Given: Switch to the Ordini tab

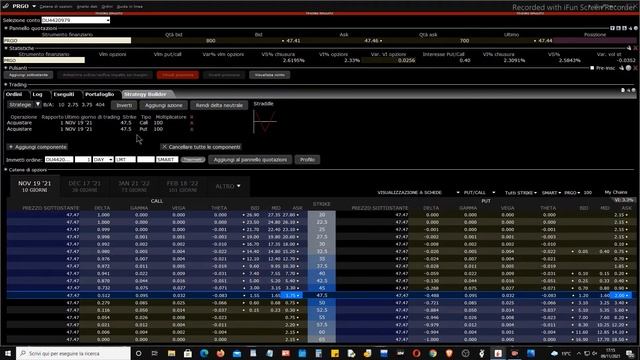Looking at the screenshot, I should pos(14,94).
